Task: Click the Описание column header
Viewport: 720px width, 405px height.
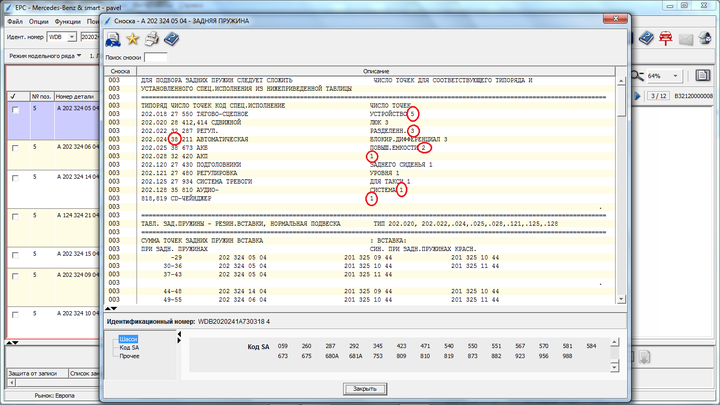Action: point(376,71)
